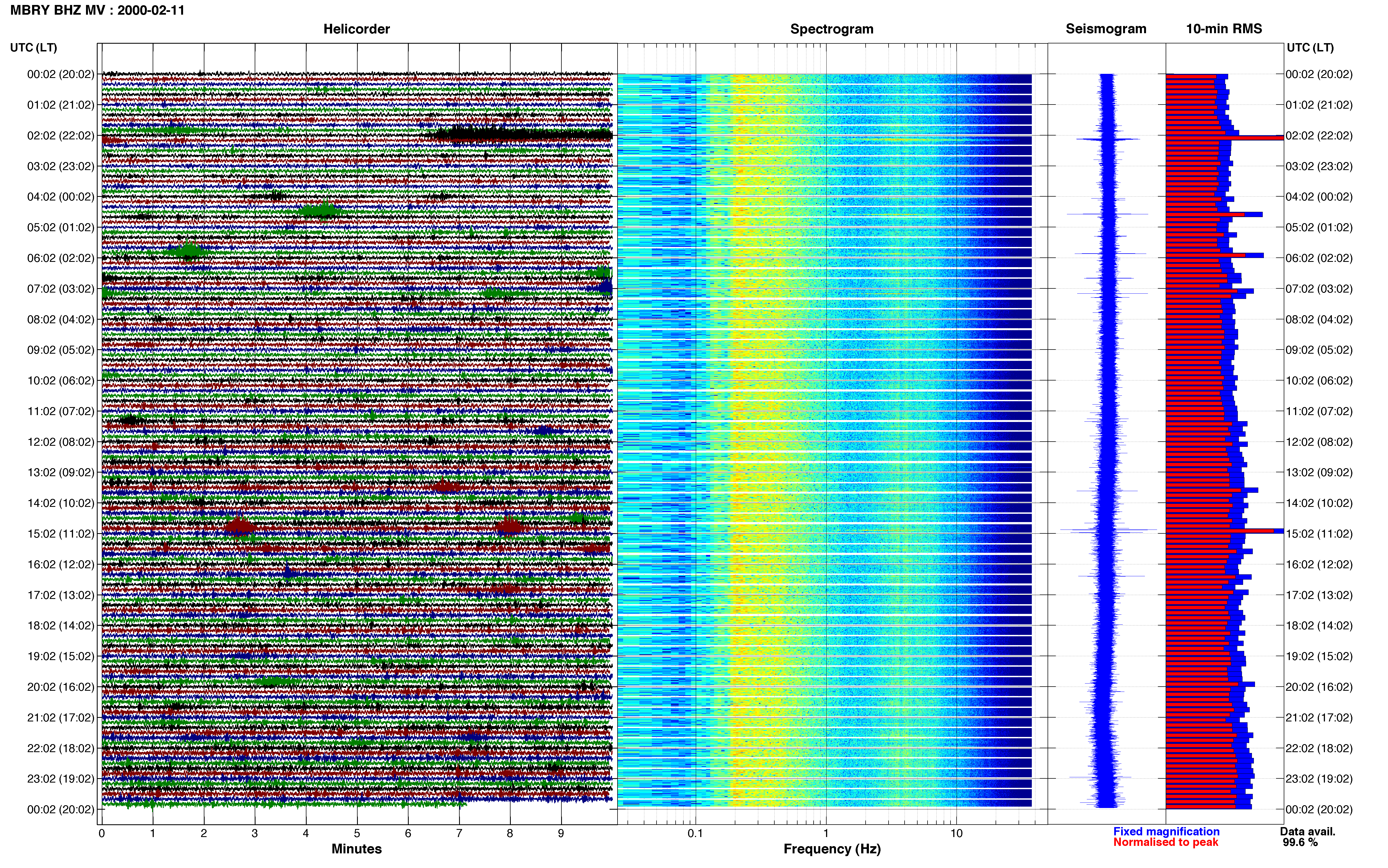Click left time label 05:02 (01:02)
Screen dimensions: 1388x868
click(60, 227)
